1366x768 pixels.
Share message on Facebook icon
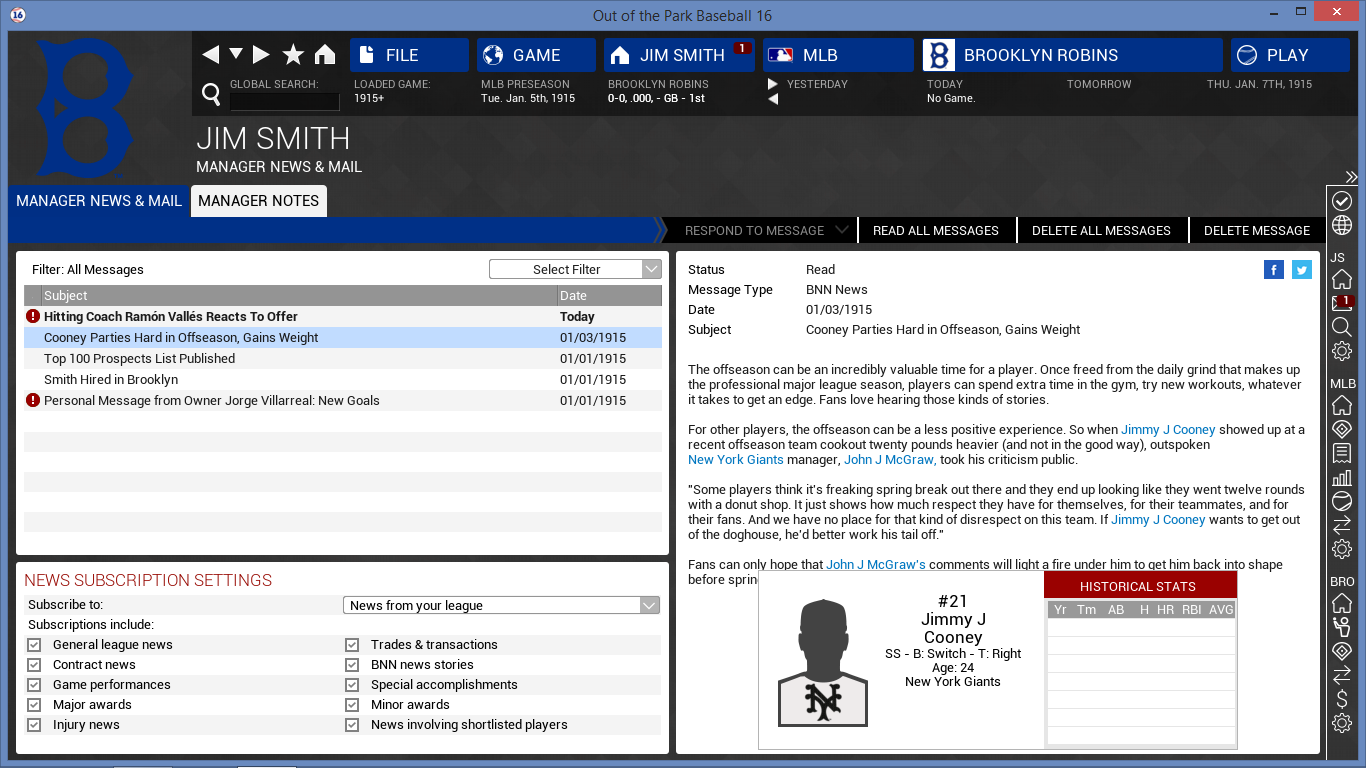point(1273,269)
